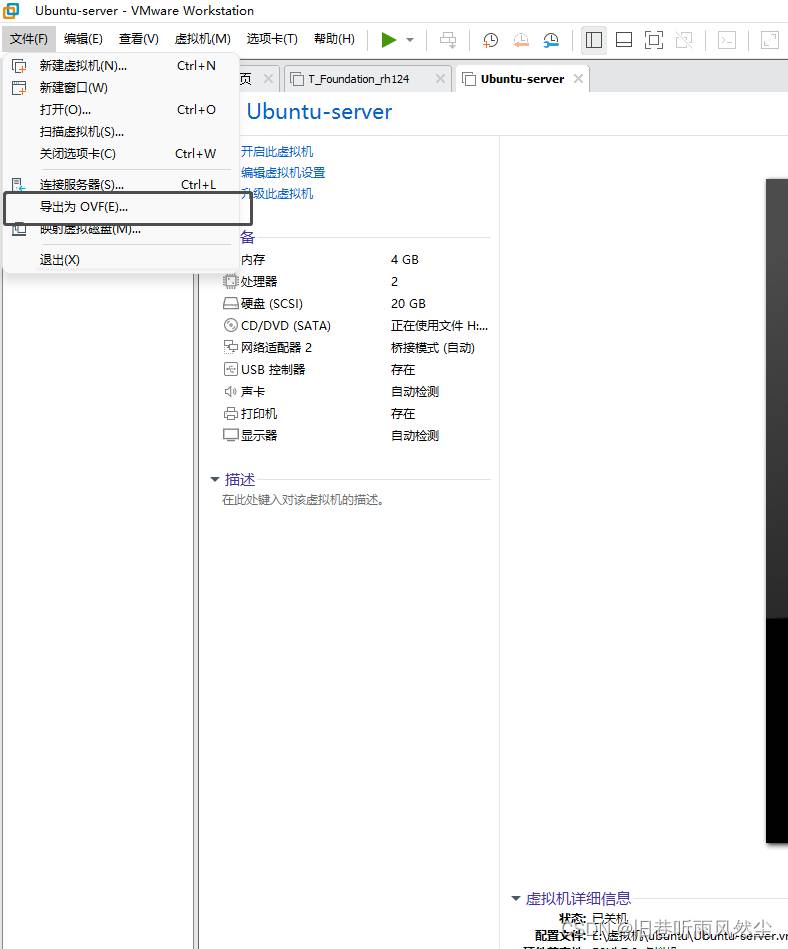Screen dimensions: 788x949
Task: Toggle the library sidebar view icon
Action: pyautogui.click(x=594, y=40)
